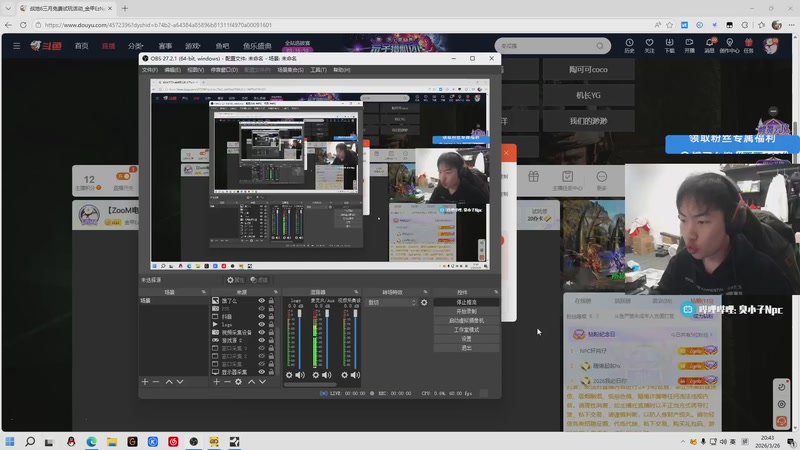Click 滤镜 filters button above sources

259,280
